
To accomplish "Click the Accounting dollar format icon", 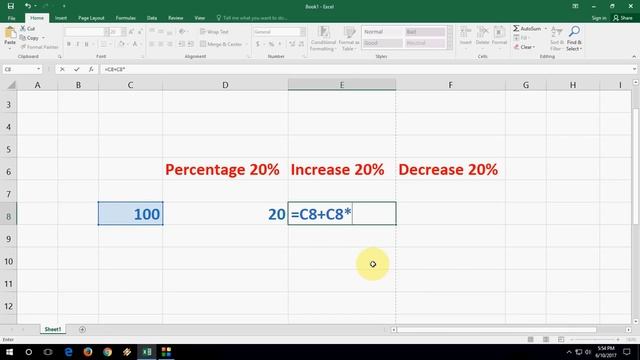I will point(258,44).
